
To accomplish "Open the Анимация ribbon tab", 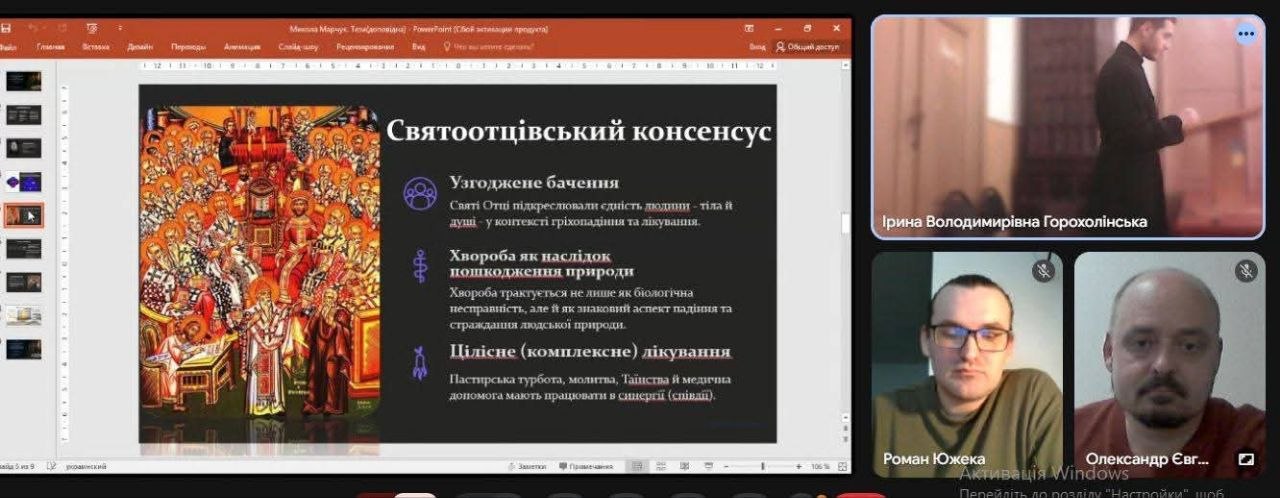I will pos(242,46).
